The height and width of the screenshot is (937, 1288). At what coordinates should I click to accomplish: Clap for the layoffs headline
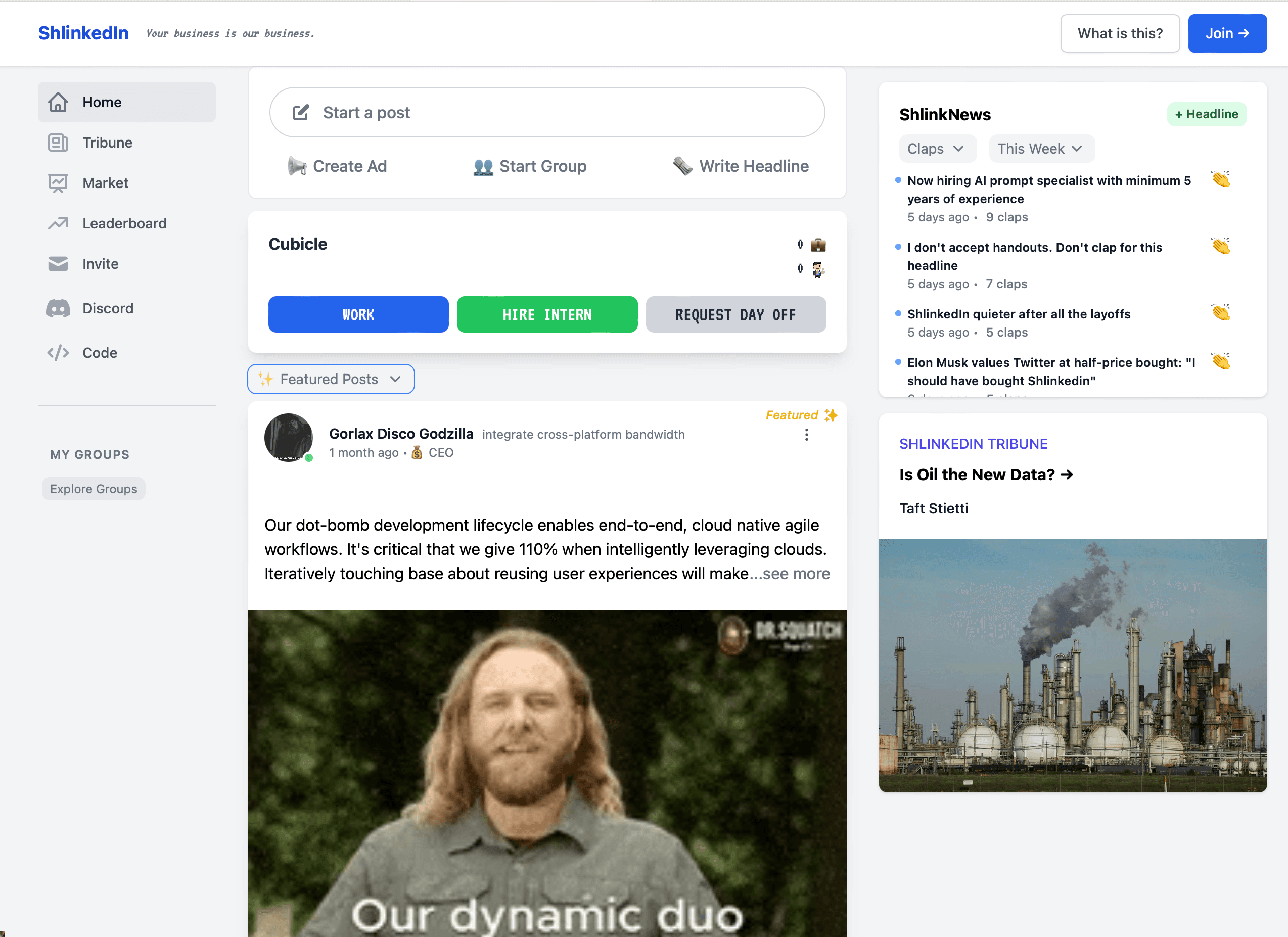pyautogui.click(x=1220, y=313)
